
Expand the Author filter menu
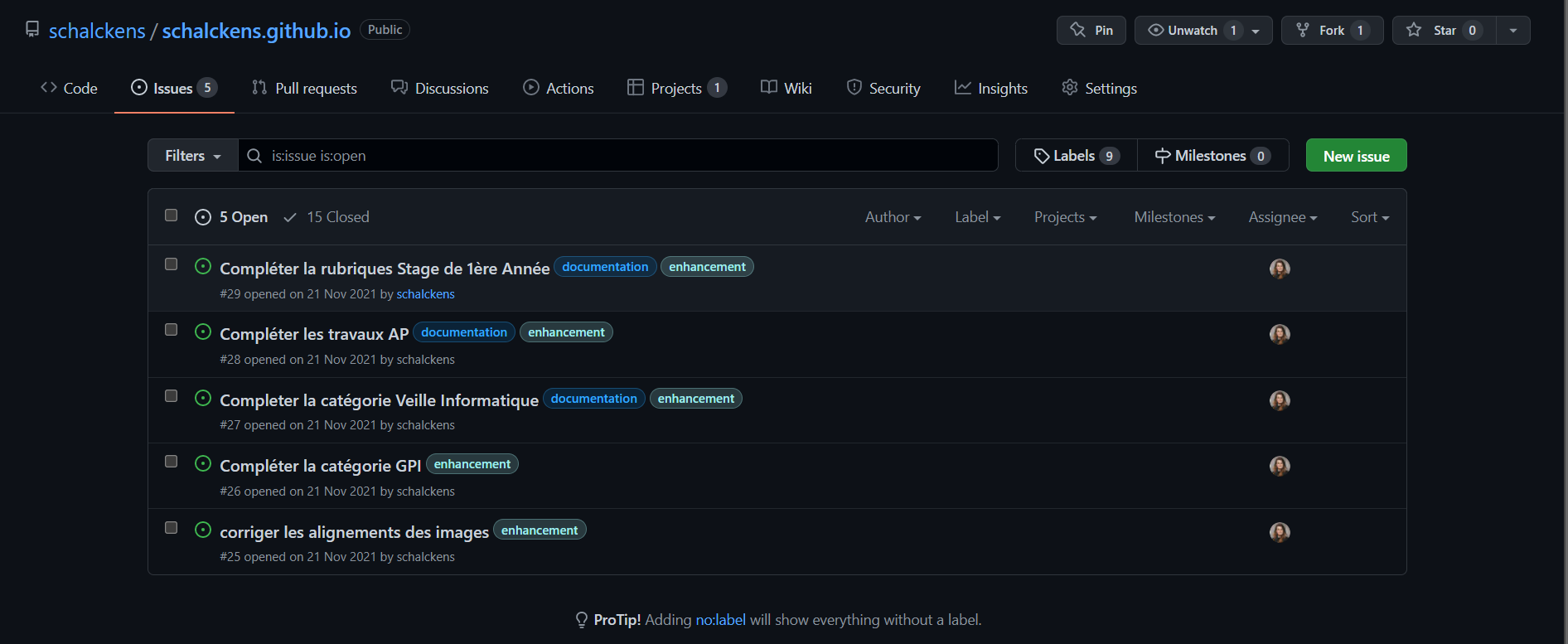(893, 217)
